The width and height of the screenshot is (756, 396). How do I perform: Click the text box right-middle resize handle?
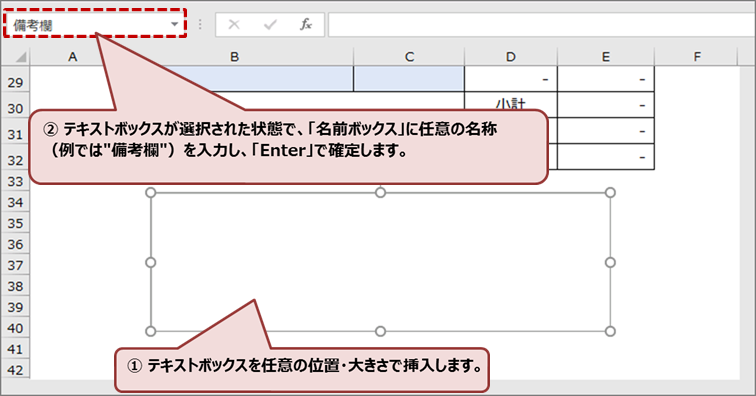tap(610, 262)
